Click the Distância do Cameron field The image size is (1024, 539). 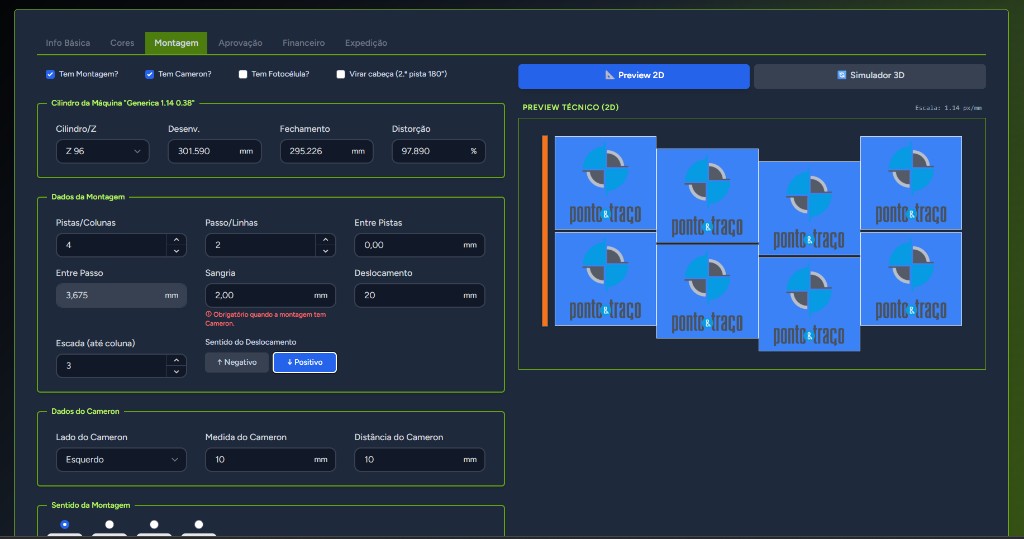pyautogui.click(x=420, y=459)
